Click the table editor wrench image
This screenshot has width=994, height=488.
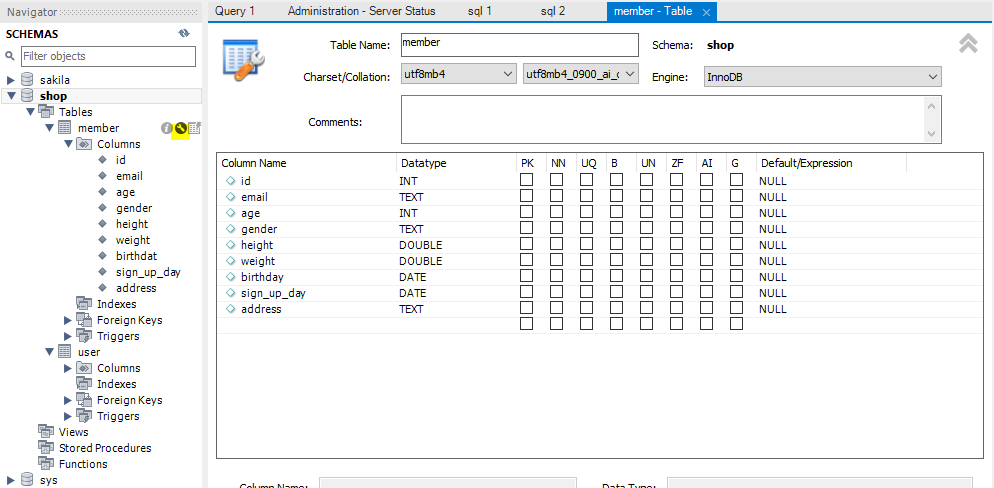coord(243,60)
